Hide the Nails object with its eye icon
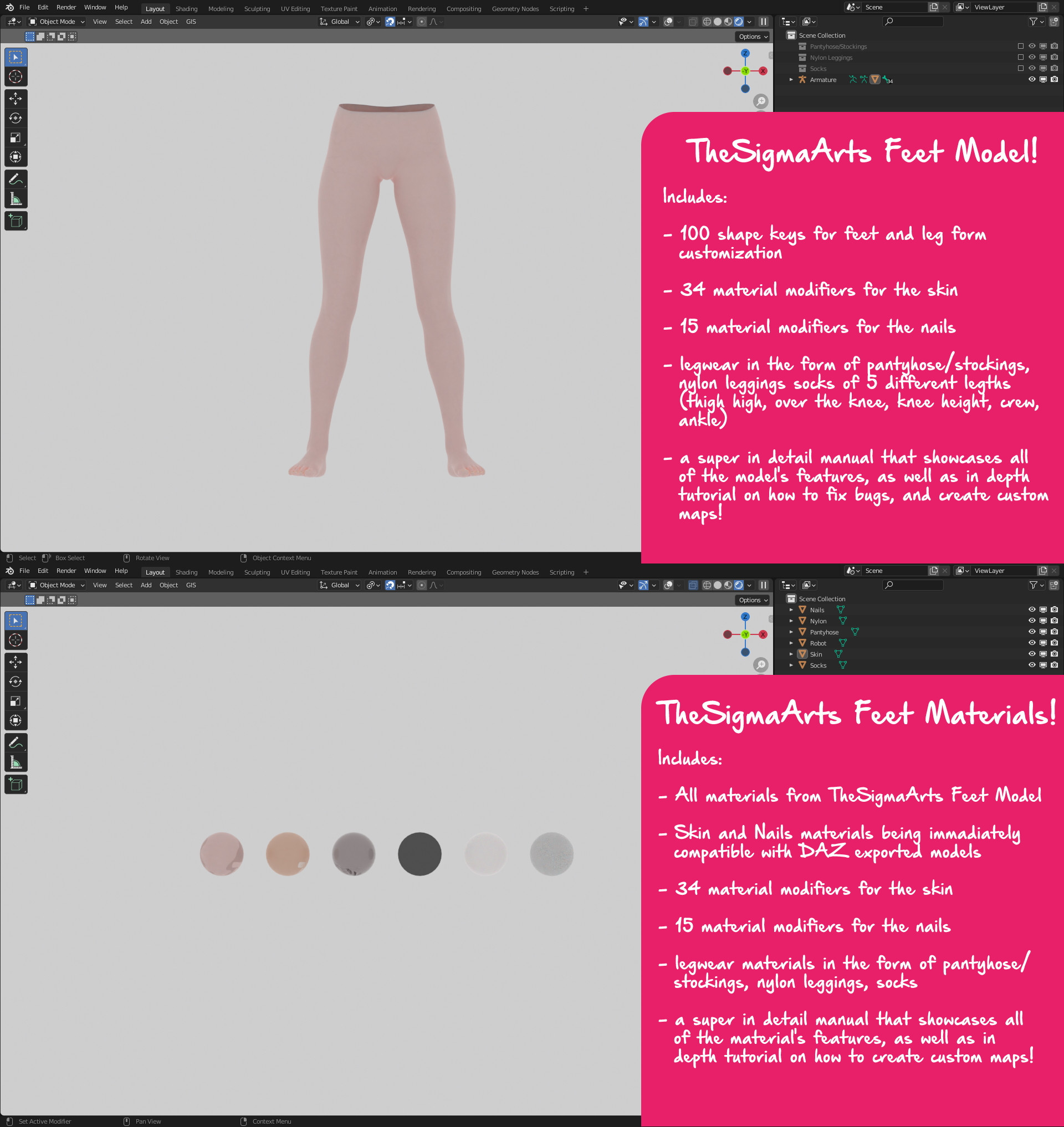Image resolution: width=1064 pixels, height=1127 pixels. click(x=1032, y=609)
